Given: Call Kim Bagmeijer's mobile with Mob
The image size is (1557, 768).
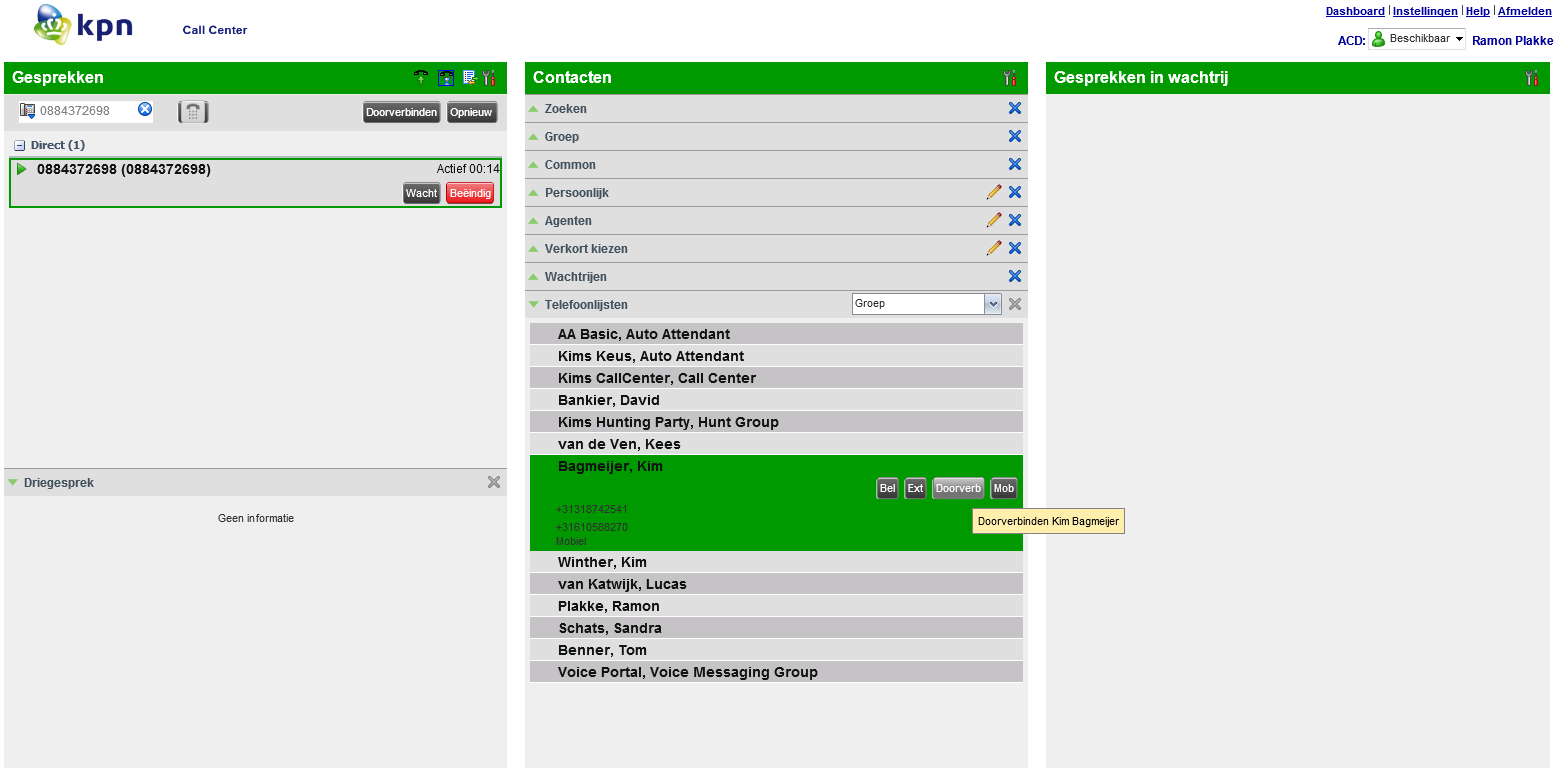Looking at the screenshot, I should point(1003,489).
